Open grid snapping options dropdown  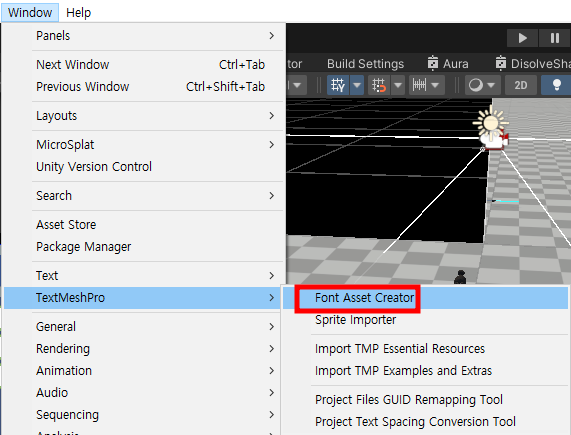pos(398,86)
